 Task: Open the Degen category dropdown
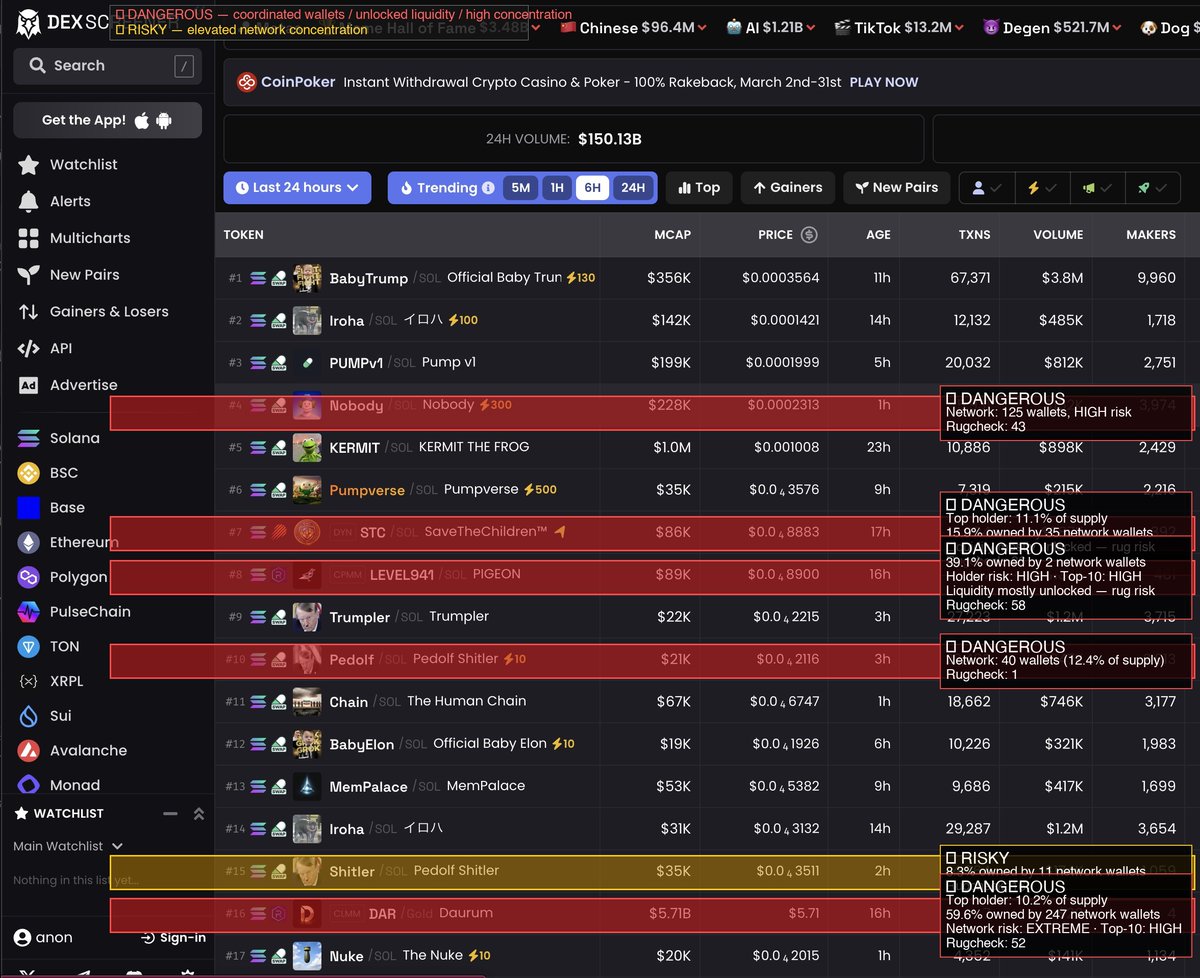pyautogui.click(x=1052, y=28)
